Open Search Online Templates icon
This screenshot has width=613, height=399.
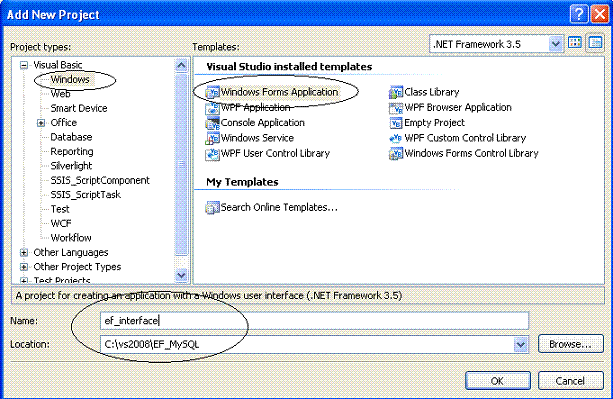(x=213, y=208)
